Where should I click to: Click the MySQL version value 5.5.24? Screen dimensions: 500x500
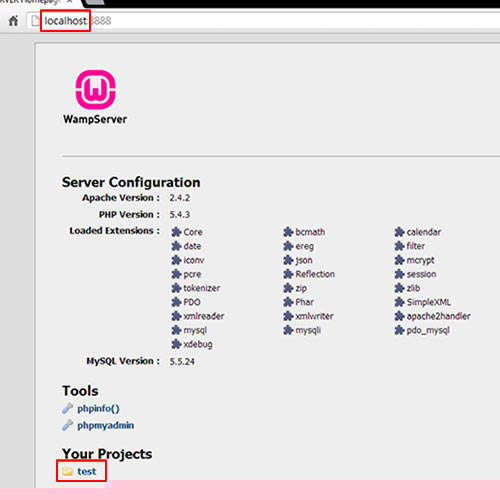tap(182, 361)
